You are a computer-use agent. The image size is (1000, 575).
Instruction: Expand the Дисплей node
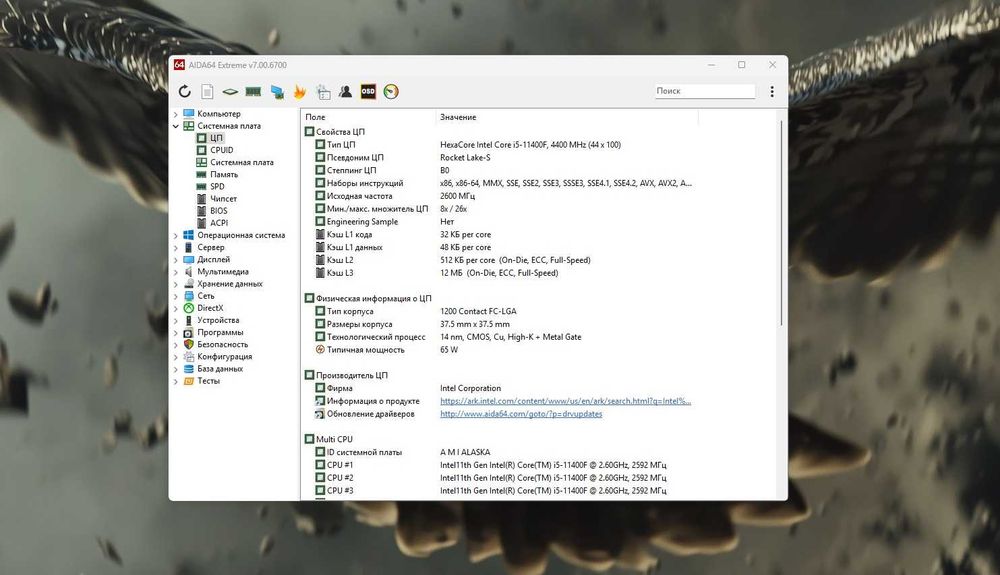(x=176, y=259)
